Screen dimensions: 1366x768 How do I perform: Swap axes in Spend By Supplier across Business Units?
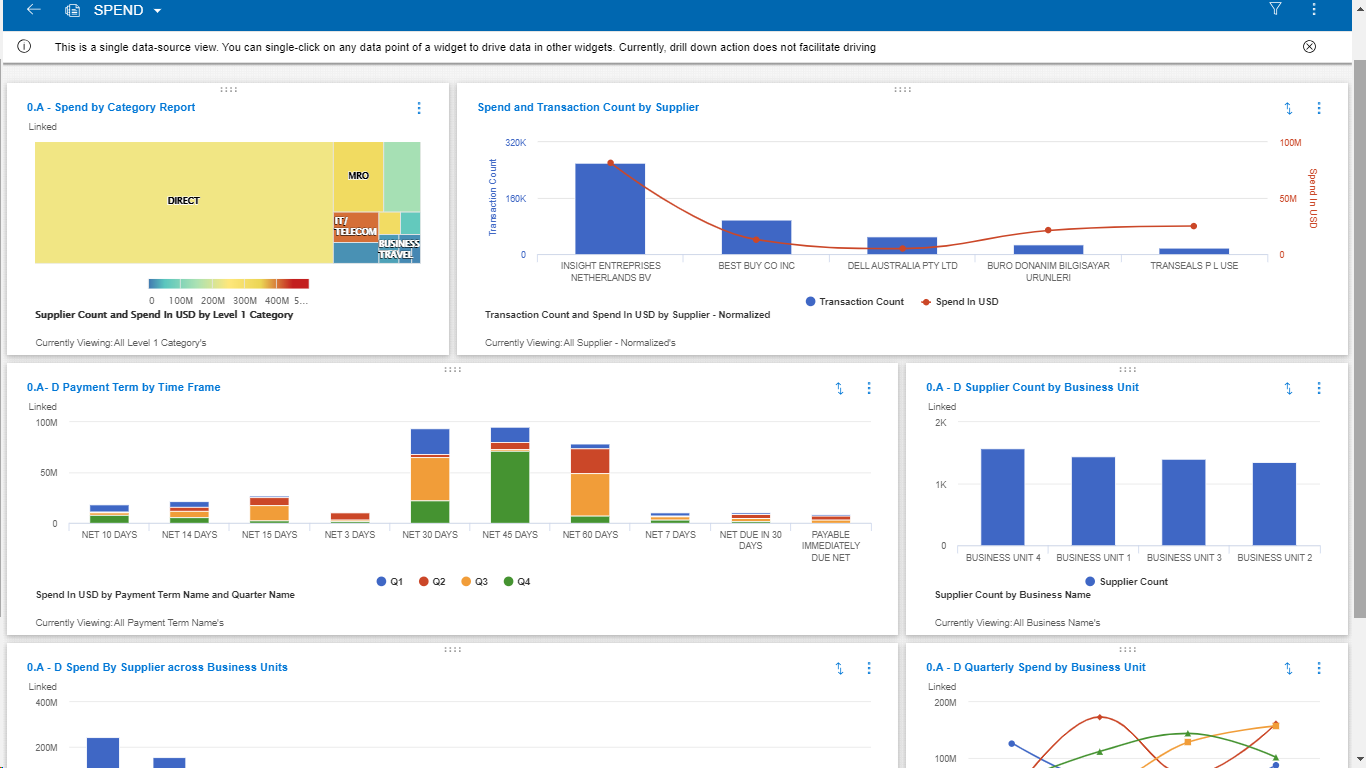[x=839, y=668]
